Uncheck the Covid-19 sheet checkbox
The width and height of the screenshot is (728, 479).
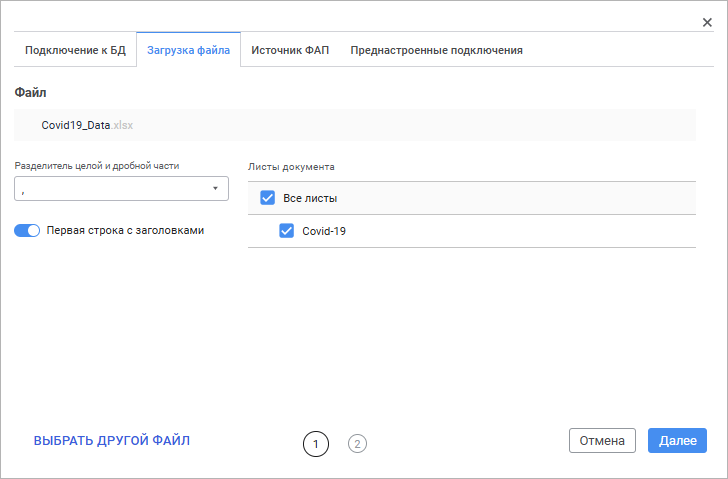pyautogui.click(x=286, y=231)
